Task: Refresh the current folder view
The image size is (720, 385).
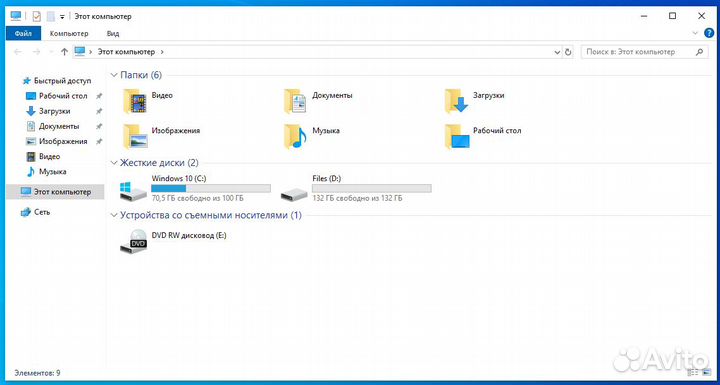Action: click(568, 52)
